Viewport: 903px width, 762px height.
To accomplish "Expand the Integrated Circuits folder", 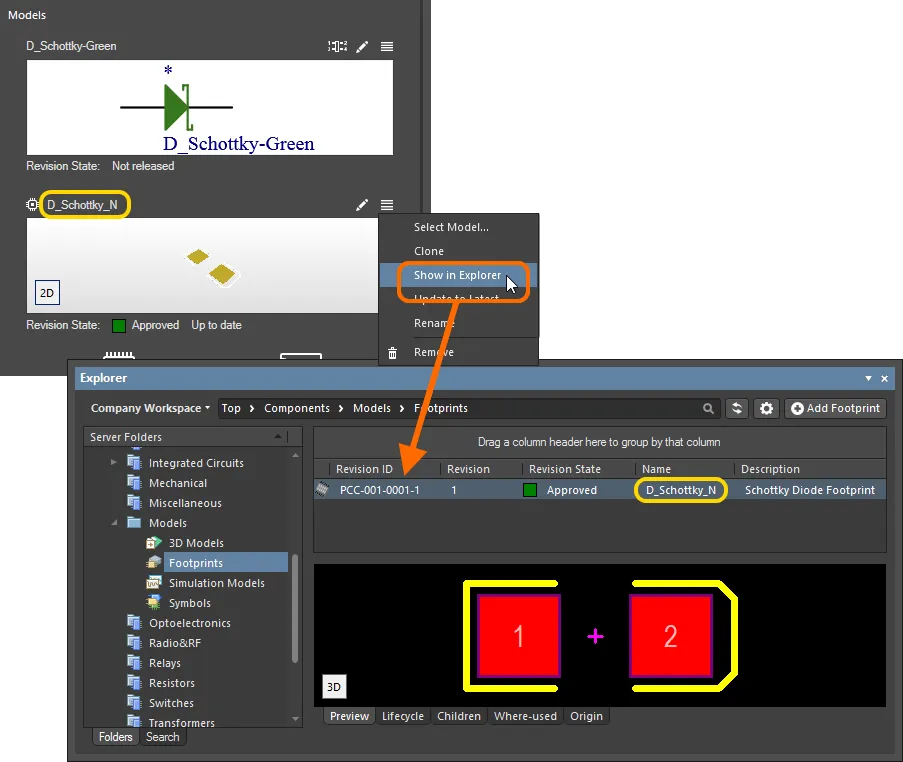I will click(x=114, y=462).
